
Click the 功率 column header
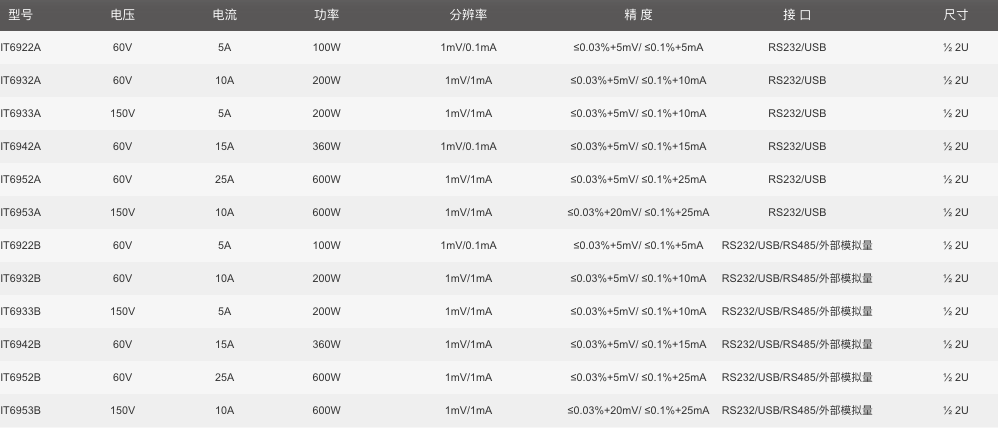coord(326,15)
